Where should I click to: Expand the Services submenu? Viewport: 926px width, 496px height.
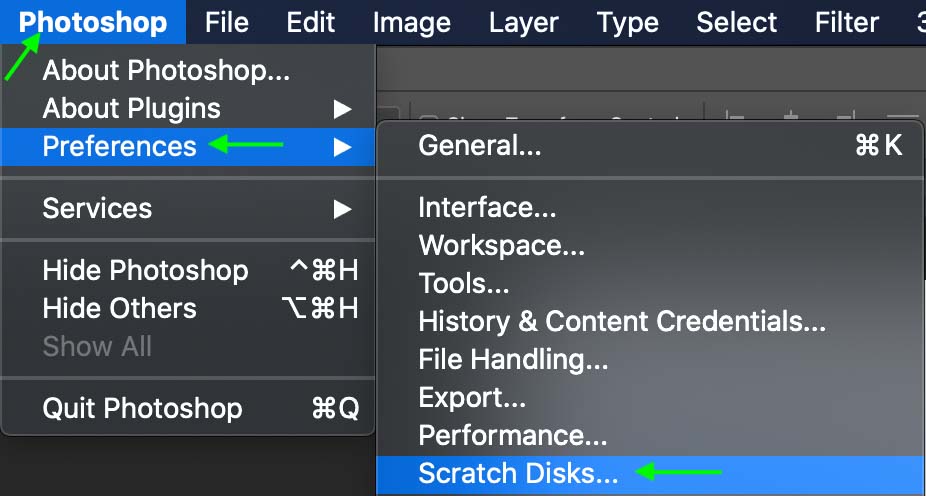(187, 208)
